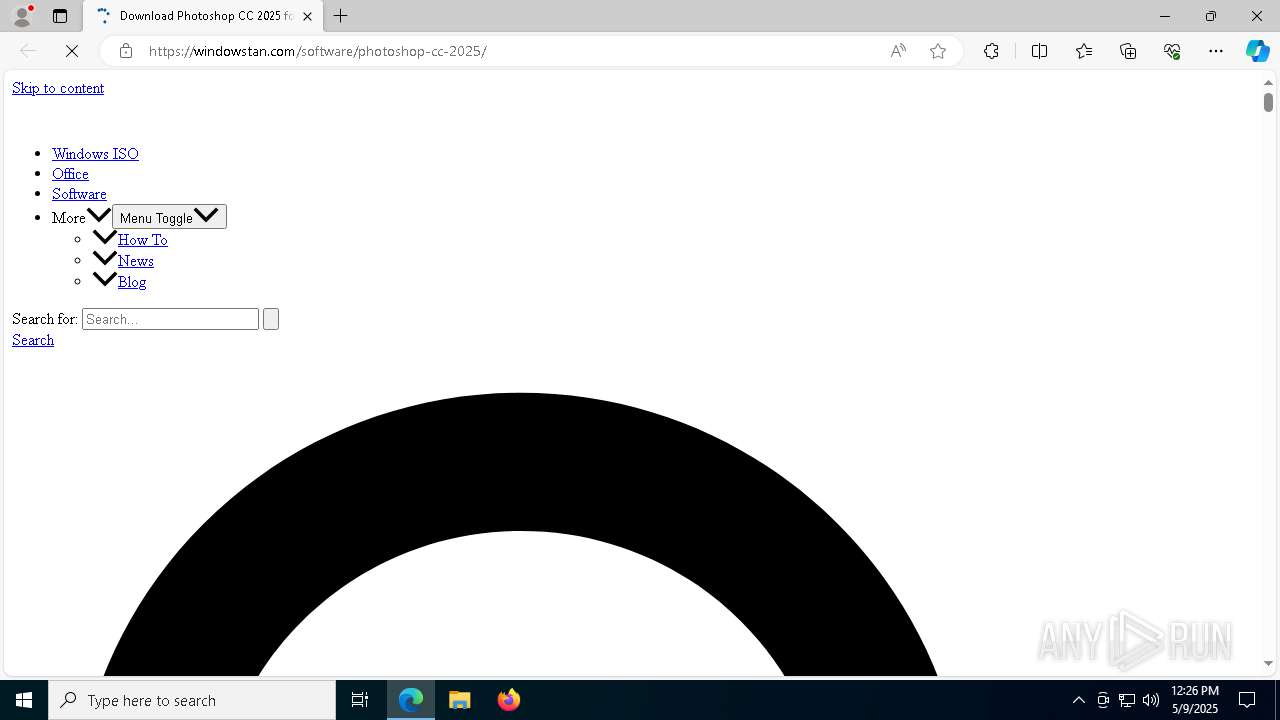Image resolution: width=1280 pixels, height=720 pixels.
Task: Expand the Menu Toggle button
Action: (169, 217)
